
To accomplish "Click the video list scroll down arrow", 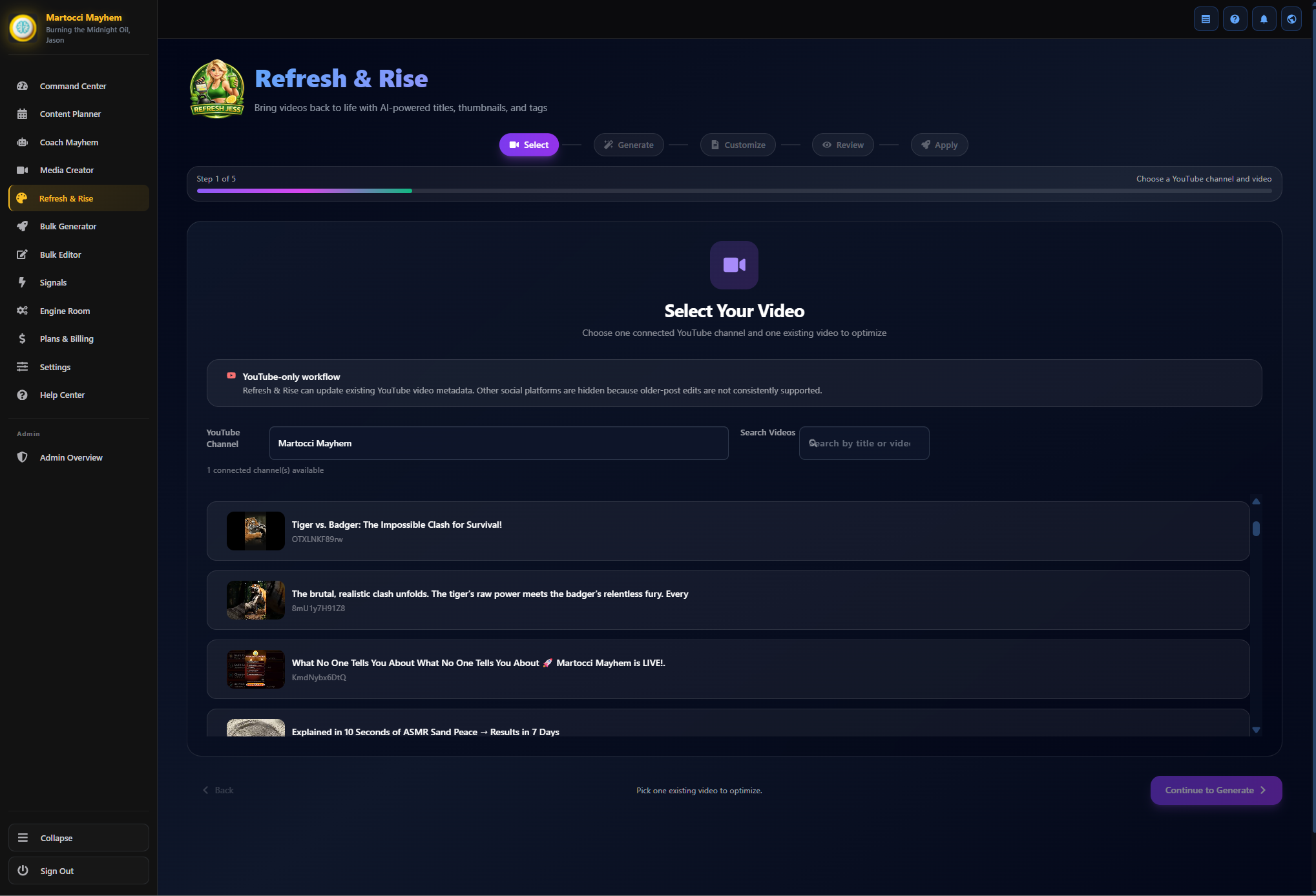I will pos(1256,730).
